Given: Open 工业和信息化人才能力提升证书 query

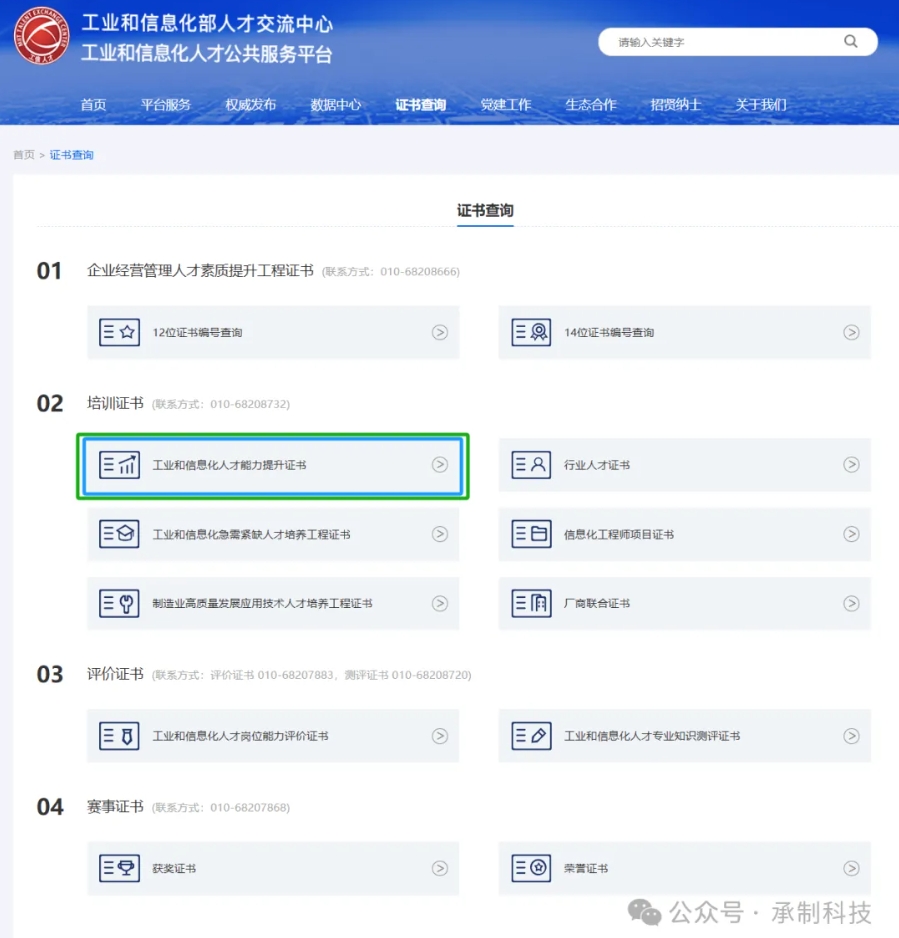Looking at the screenshot, I should tap(273, 465).
